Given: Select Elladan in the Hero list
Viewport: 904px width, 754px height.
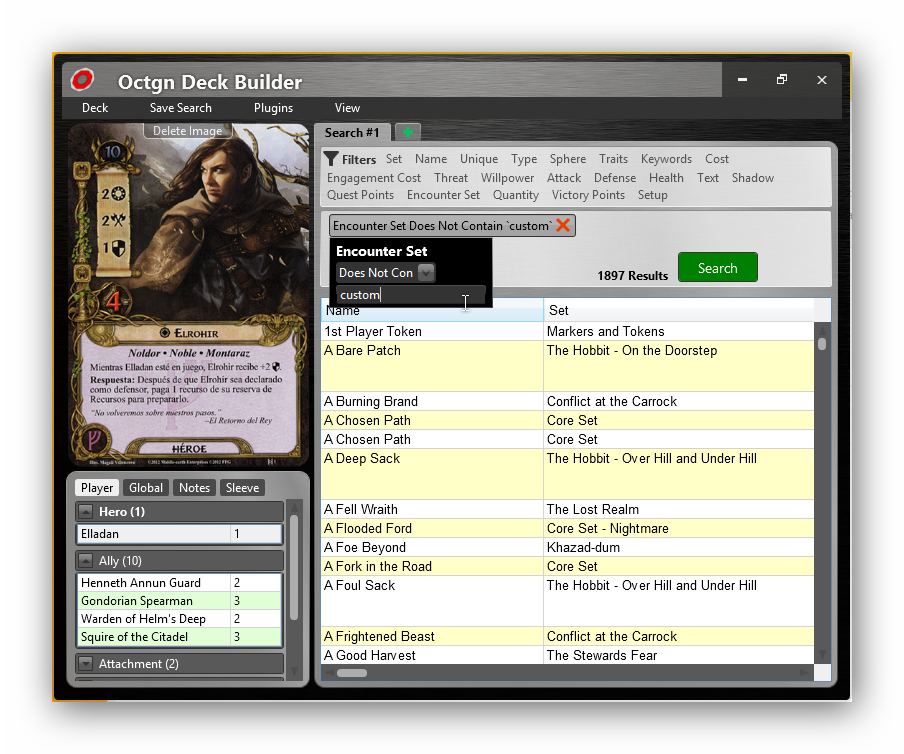Looking at the screenshot, I should pos(179,534).
